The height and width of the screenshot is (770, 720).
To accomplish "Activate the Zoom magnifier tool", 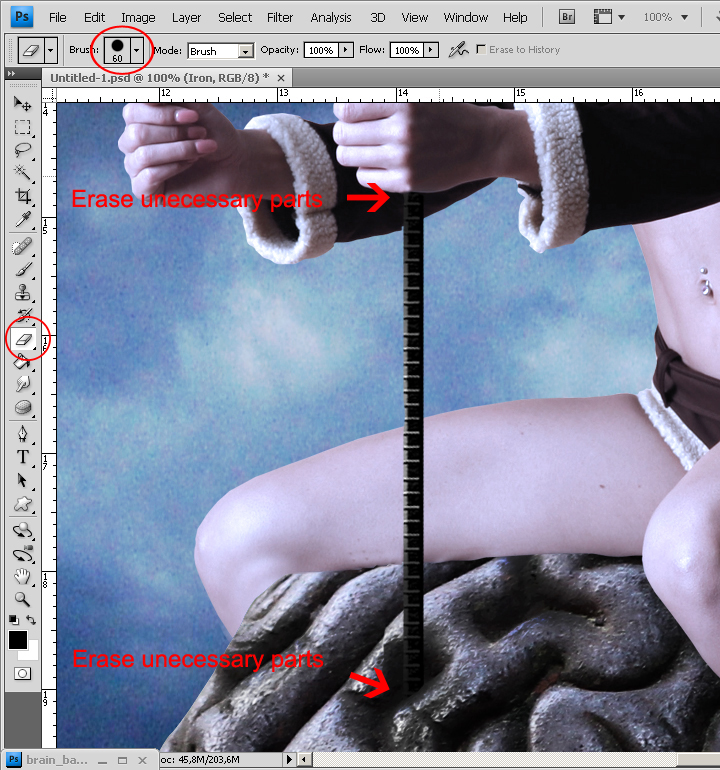I will 22,599.
